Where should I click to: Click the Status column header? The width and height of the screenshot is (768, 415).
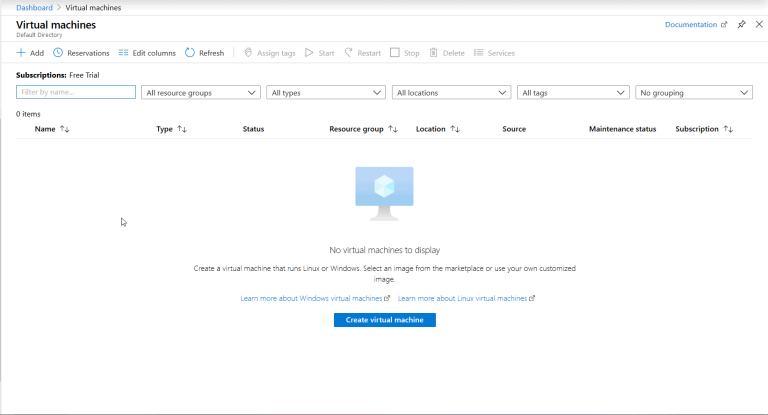(253, 129)
